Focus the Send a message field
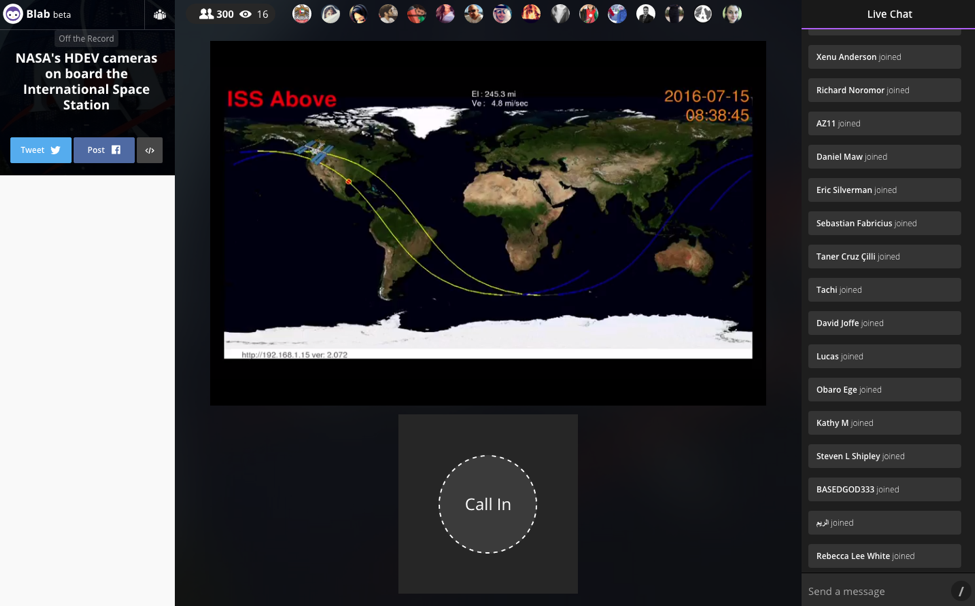 878,591
